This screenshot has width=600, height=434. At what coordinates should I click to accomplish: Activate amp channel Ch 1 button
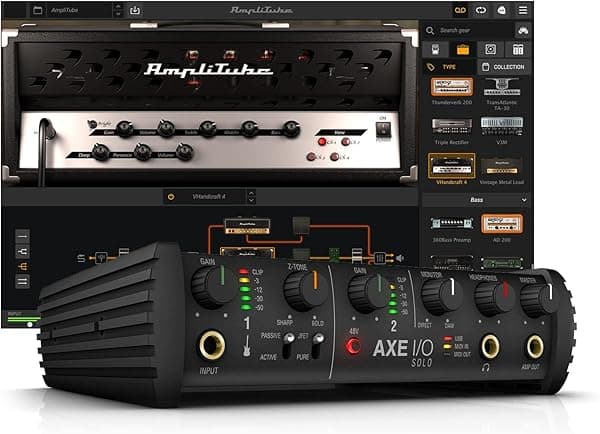point(322,142)
